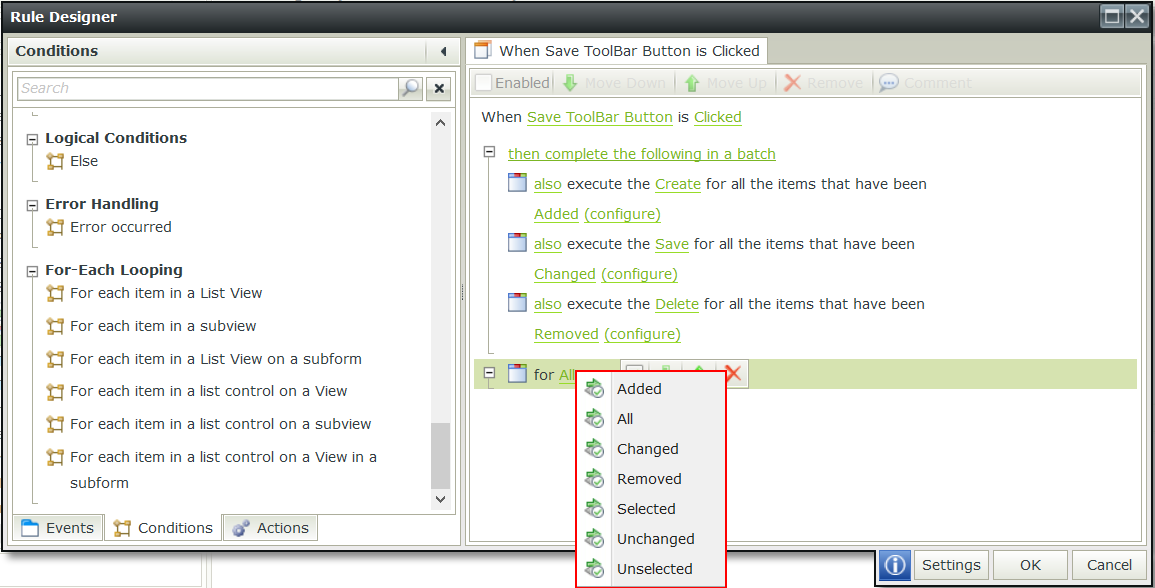Image resolution: width=1155 pixels, height=588 pixels.
Task: Click the Remove toolbar button
Action: [823, 83]
